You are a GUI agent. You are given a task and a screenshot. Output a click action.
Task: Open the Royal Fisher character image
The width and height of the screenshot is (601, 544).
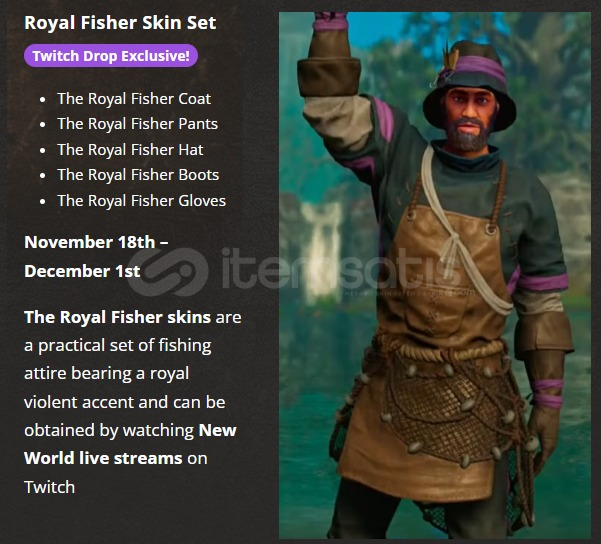435,275
